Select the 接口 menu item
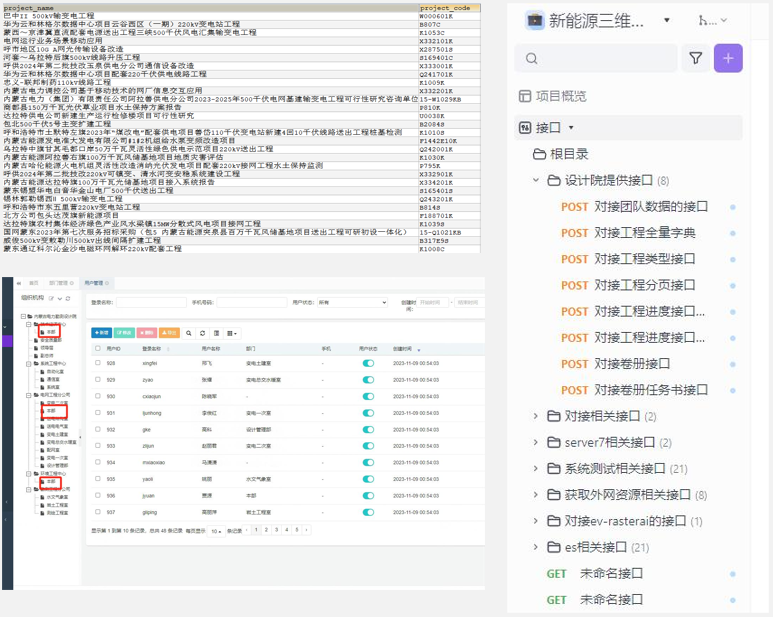This screenshot has width=773, height=617. [548, 128]
